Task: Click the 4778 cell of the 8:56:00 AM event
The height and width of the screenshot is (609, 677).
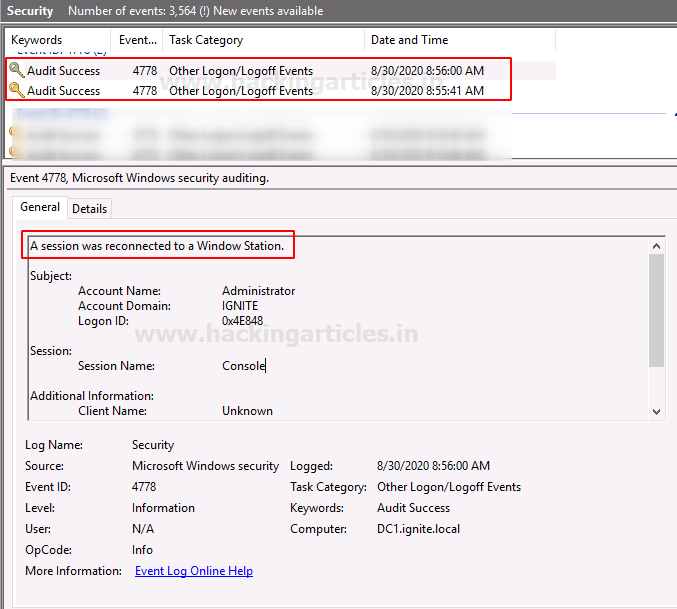Action: point(145,70)
